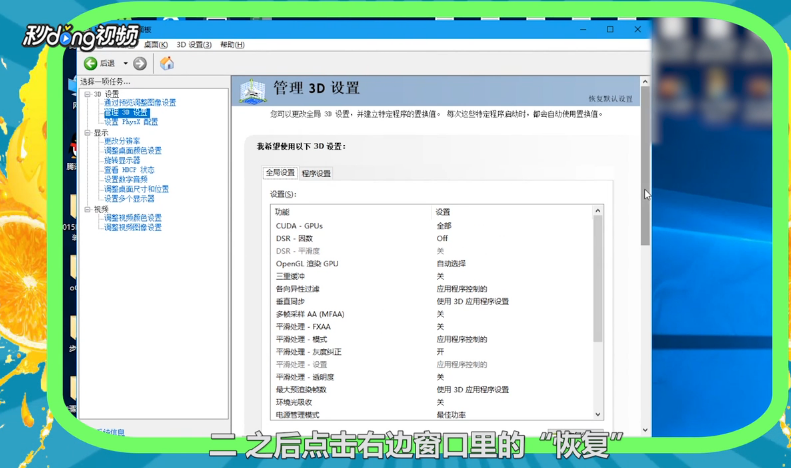
Task: Select the CUDA - GPUs row
Action: click(433, 226)
